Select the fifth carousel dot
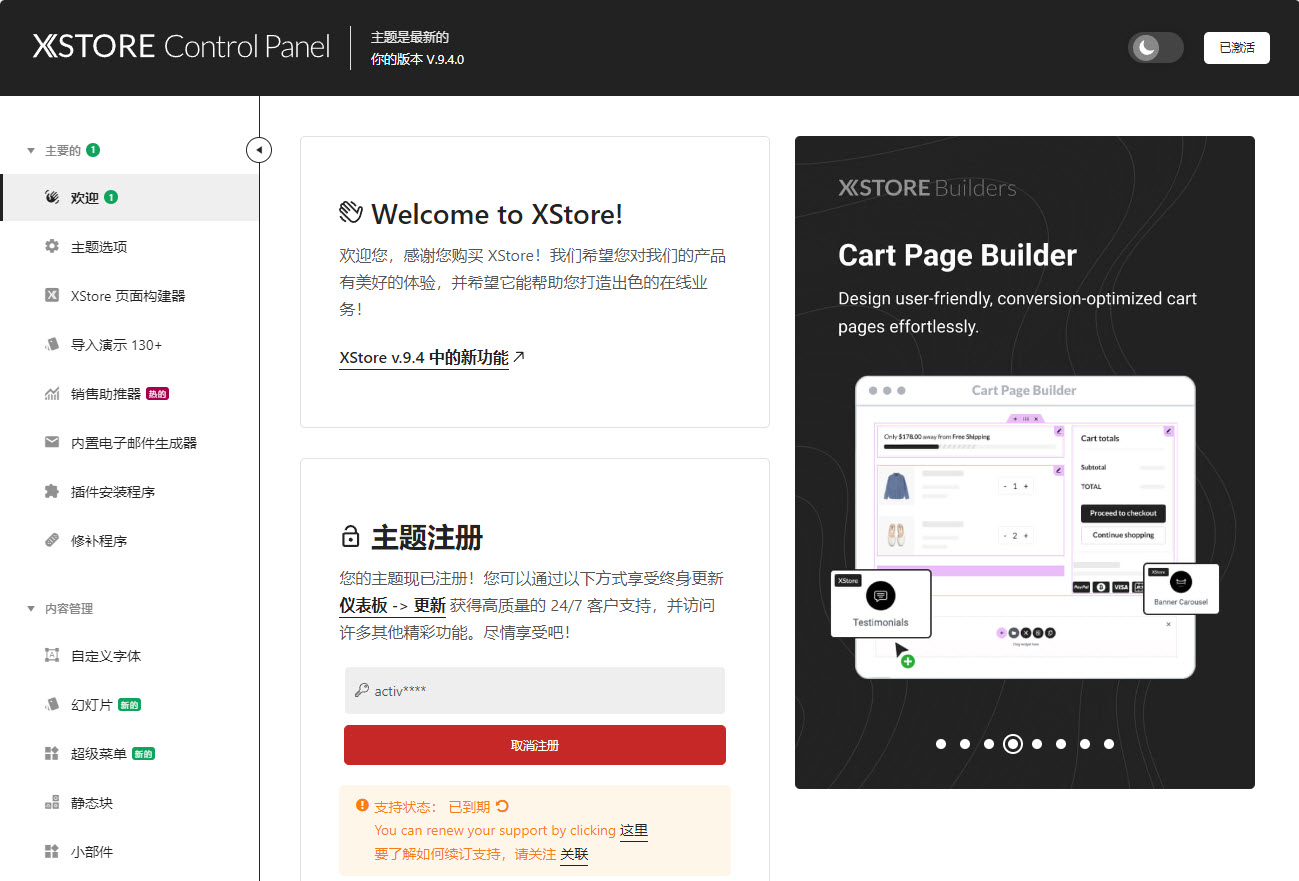 coord(1037,743)
